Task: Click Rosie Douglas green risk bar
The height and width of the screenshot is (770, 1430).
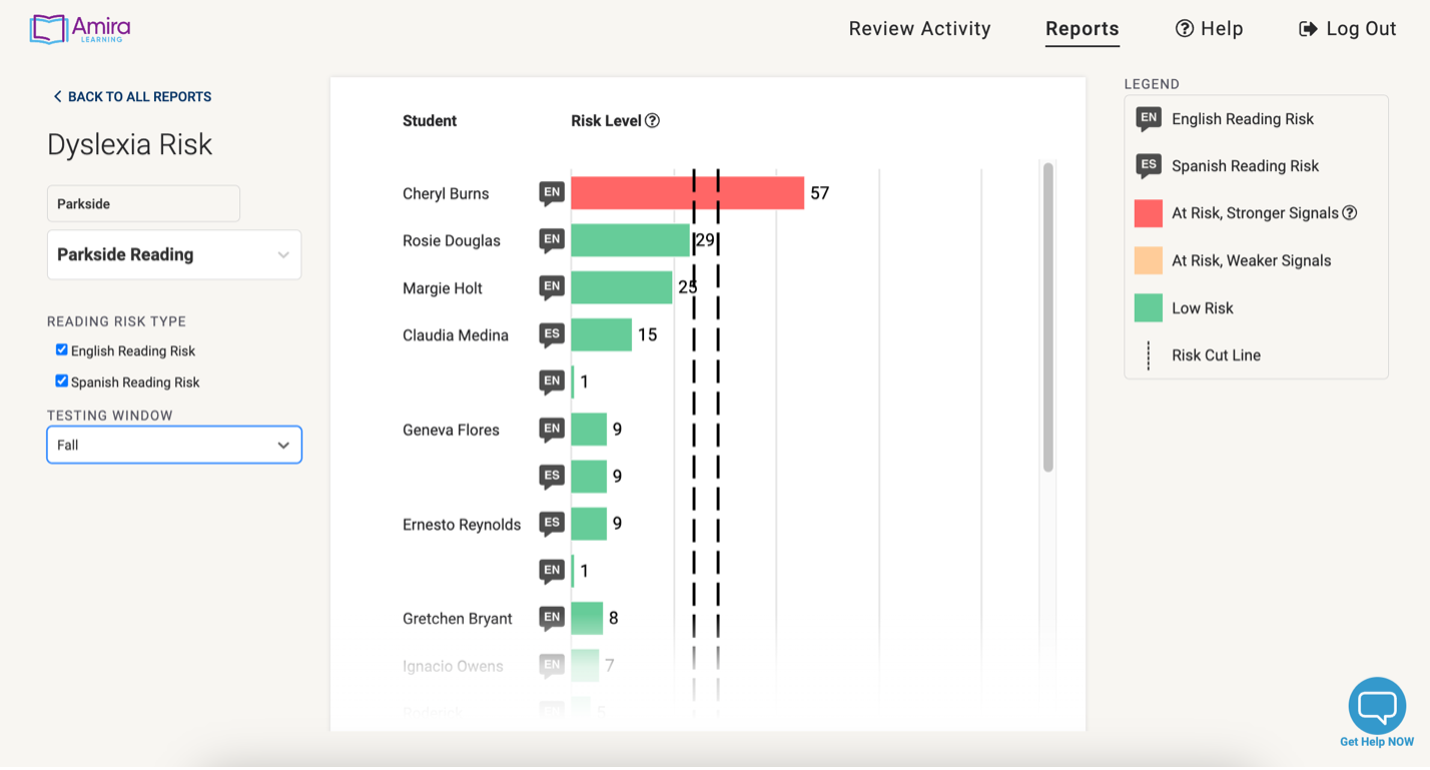Action: (630, 240)
